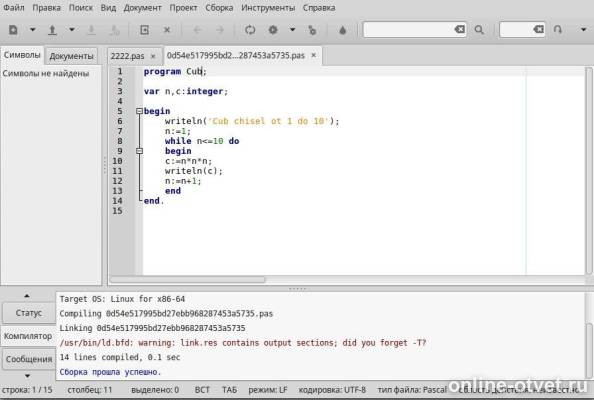This screenshot has width=594, height=400.
Task: Open the Документ menu
Action: pos(142,8)
